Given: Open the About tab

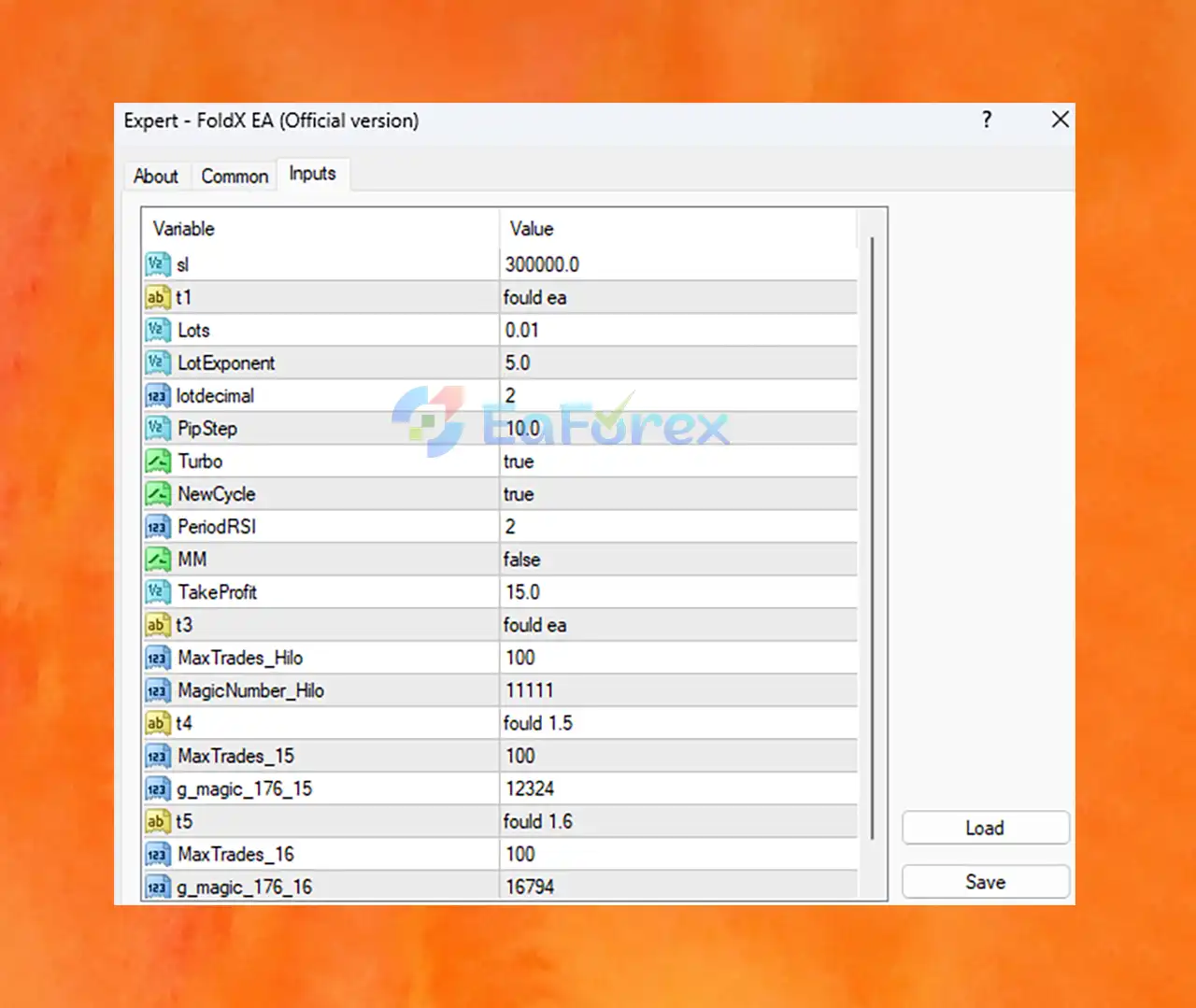Looking at the screenshot, I should click(x=155, y=176).
